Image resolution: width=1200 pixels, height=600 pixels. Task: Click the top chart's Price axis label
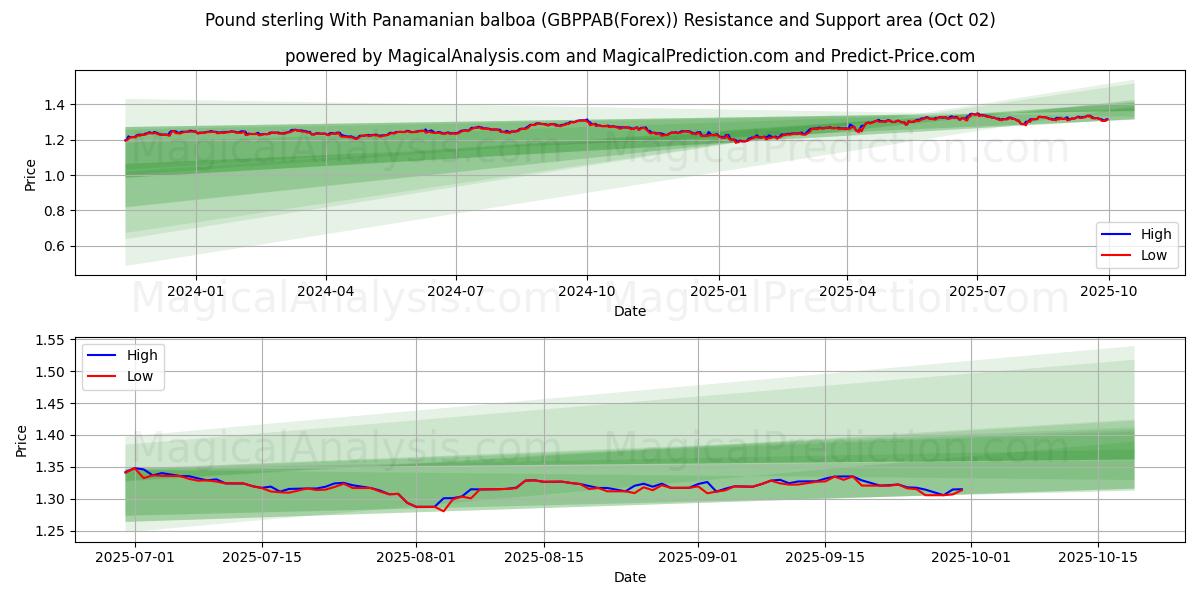[30, 173]
